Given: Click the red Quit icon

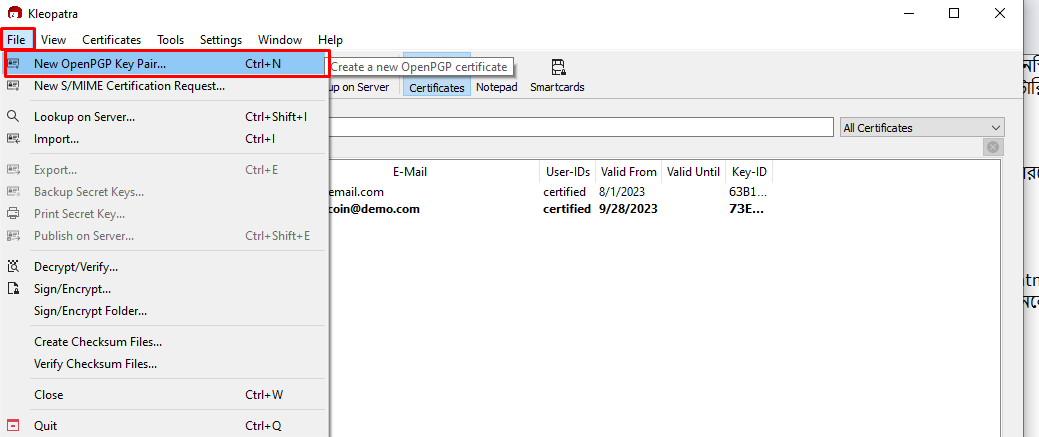Looking at the screenshot, I should pos(13,425).
